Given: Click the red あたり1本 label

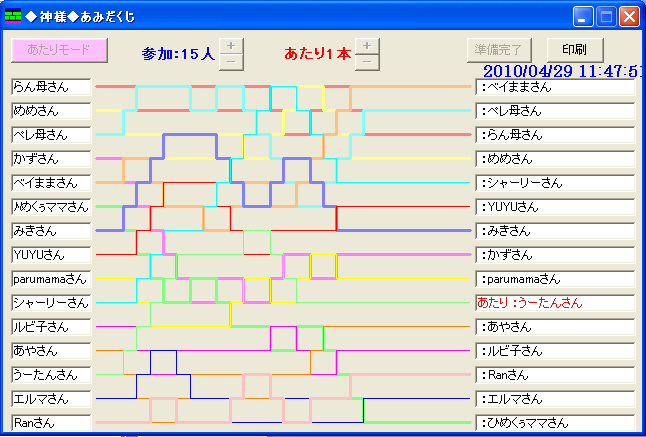Looking at the screenshot, I should 318,54.
